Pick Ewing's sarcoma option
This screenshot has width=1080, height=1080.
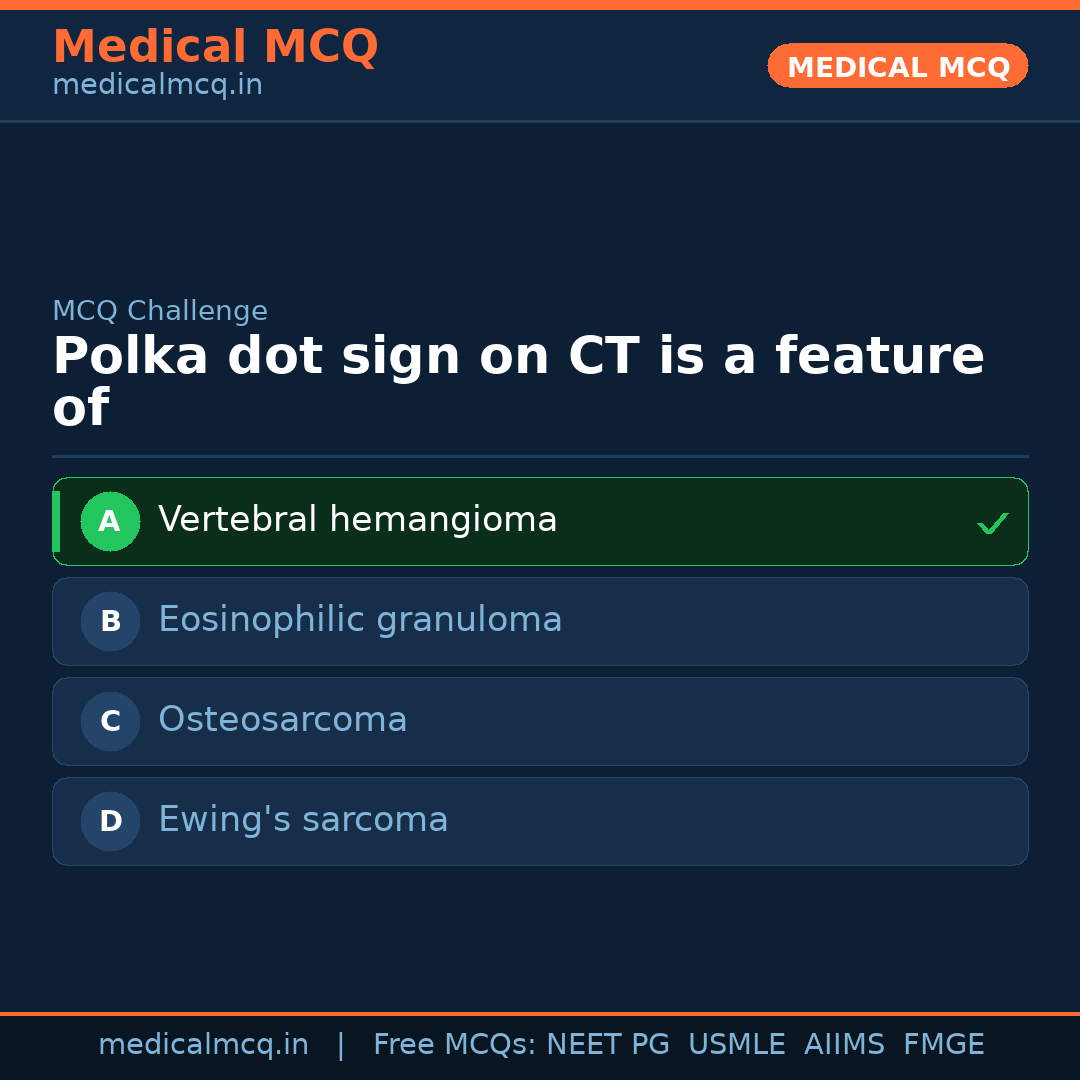(303, 820)
